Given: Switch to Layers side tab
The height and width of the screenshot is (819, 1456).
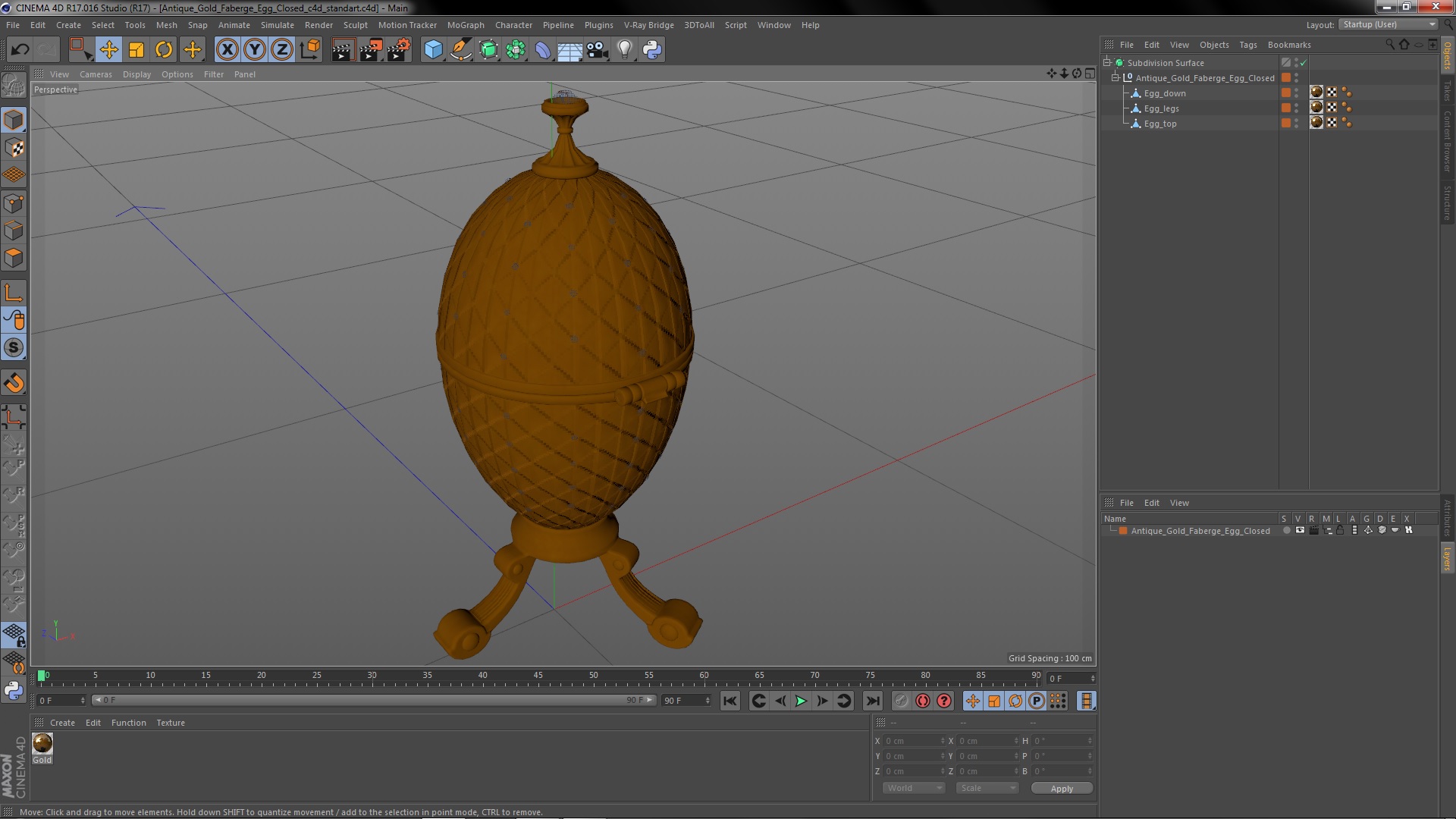Looking at the screenshot, I should pyautogui.click(x=1448, y=558).
